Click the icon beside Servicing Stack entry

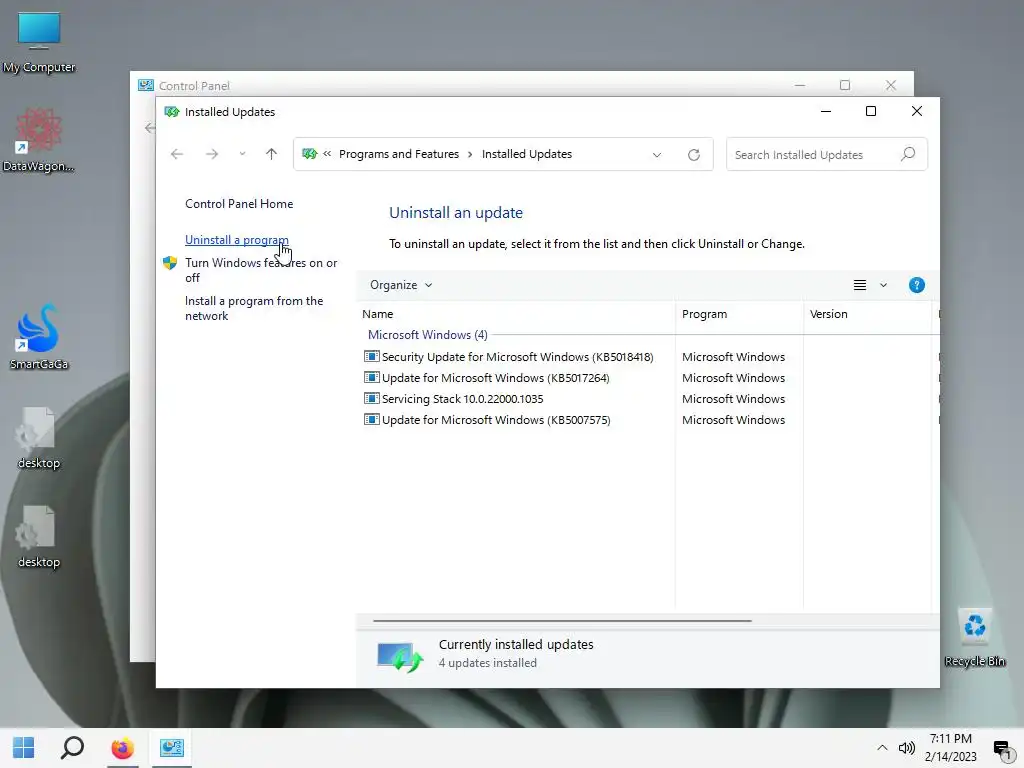click(x=372, y=398)
